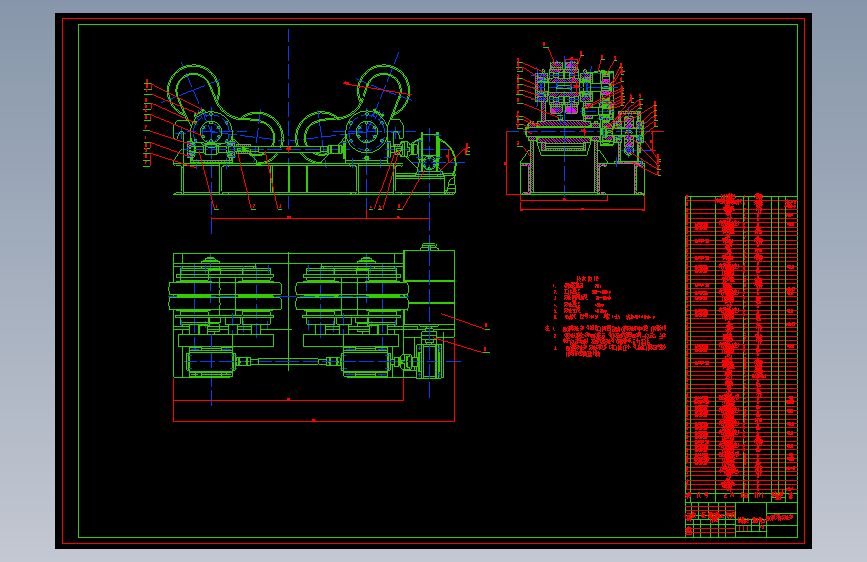The image size is (867, 562).
Task: Click the motor gearbox in the plan view
Action: pos(430,361)
